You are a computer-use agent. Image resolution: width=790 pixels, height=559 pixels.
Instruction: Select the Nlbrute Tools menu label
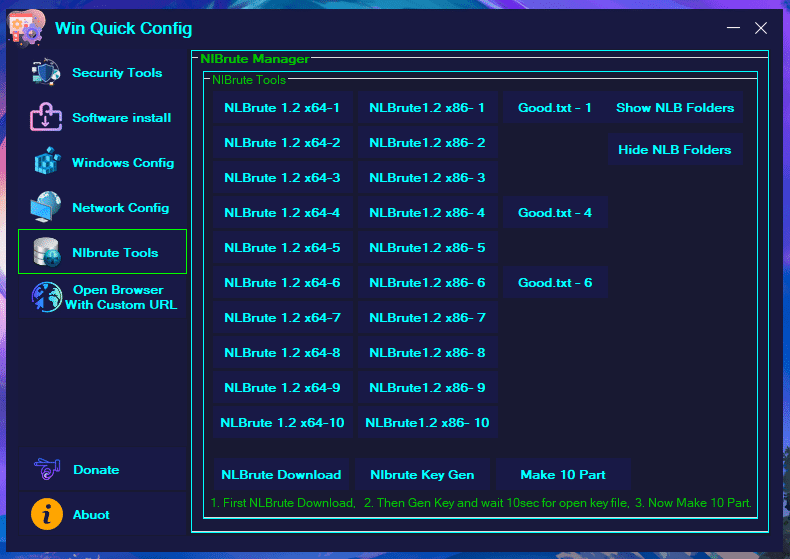115,253
